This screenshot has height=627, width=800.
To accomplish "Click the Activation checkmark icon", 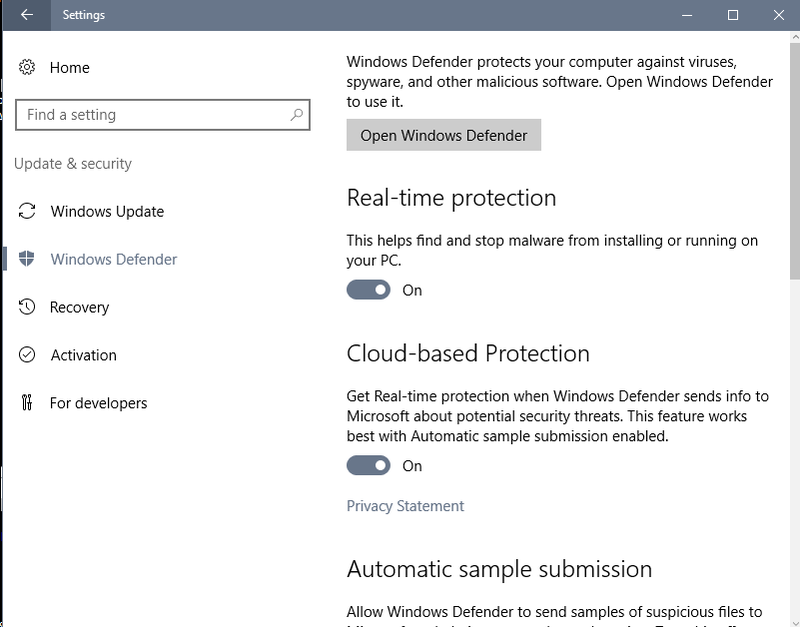I will pyautogui.click(x=27, y=355).
